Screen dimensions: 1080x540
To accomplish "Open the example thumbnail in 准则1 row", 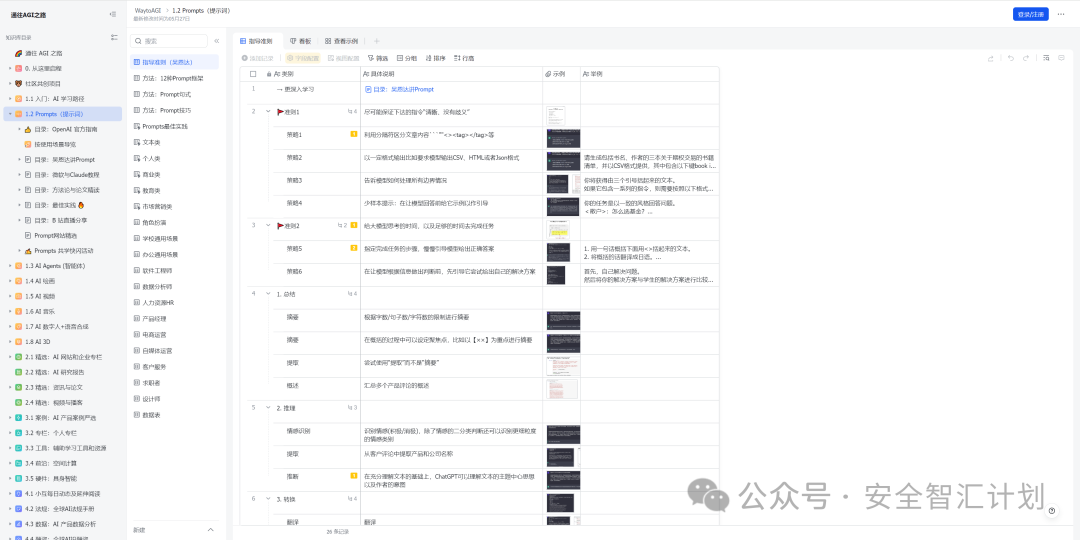I will (556, 115).
